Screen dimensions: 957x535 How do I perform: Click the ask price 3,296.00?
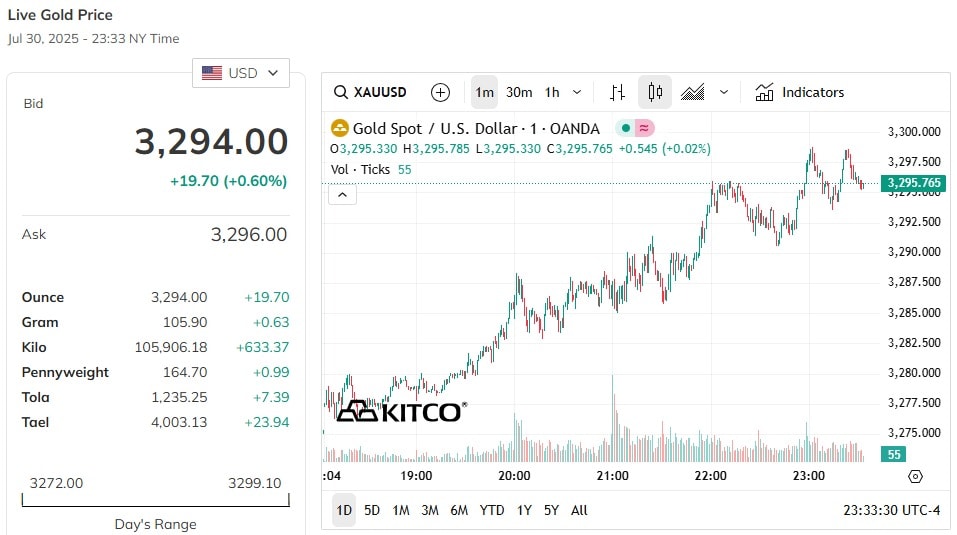[x=249, y=234]
